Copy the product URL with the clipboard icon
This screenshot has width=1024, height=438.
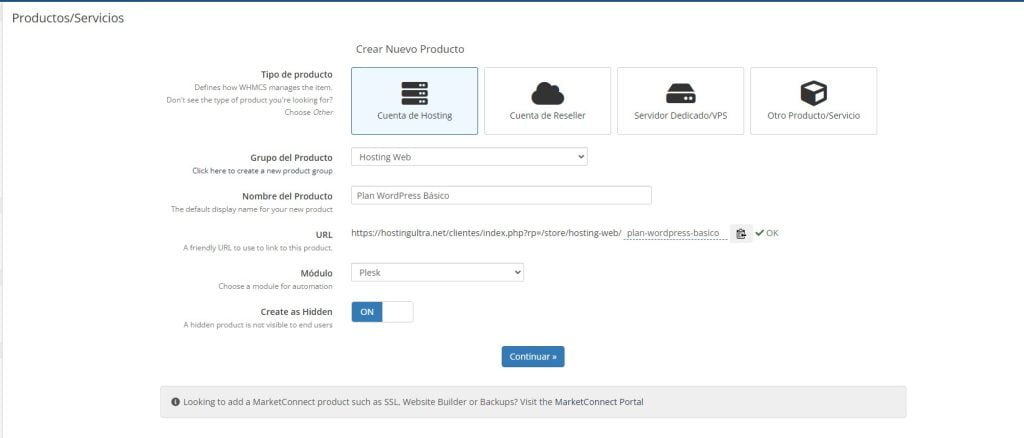pos(741,233)
